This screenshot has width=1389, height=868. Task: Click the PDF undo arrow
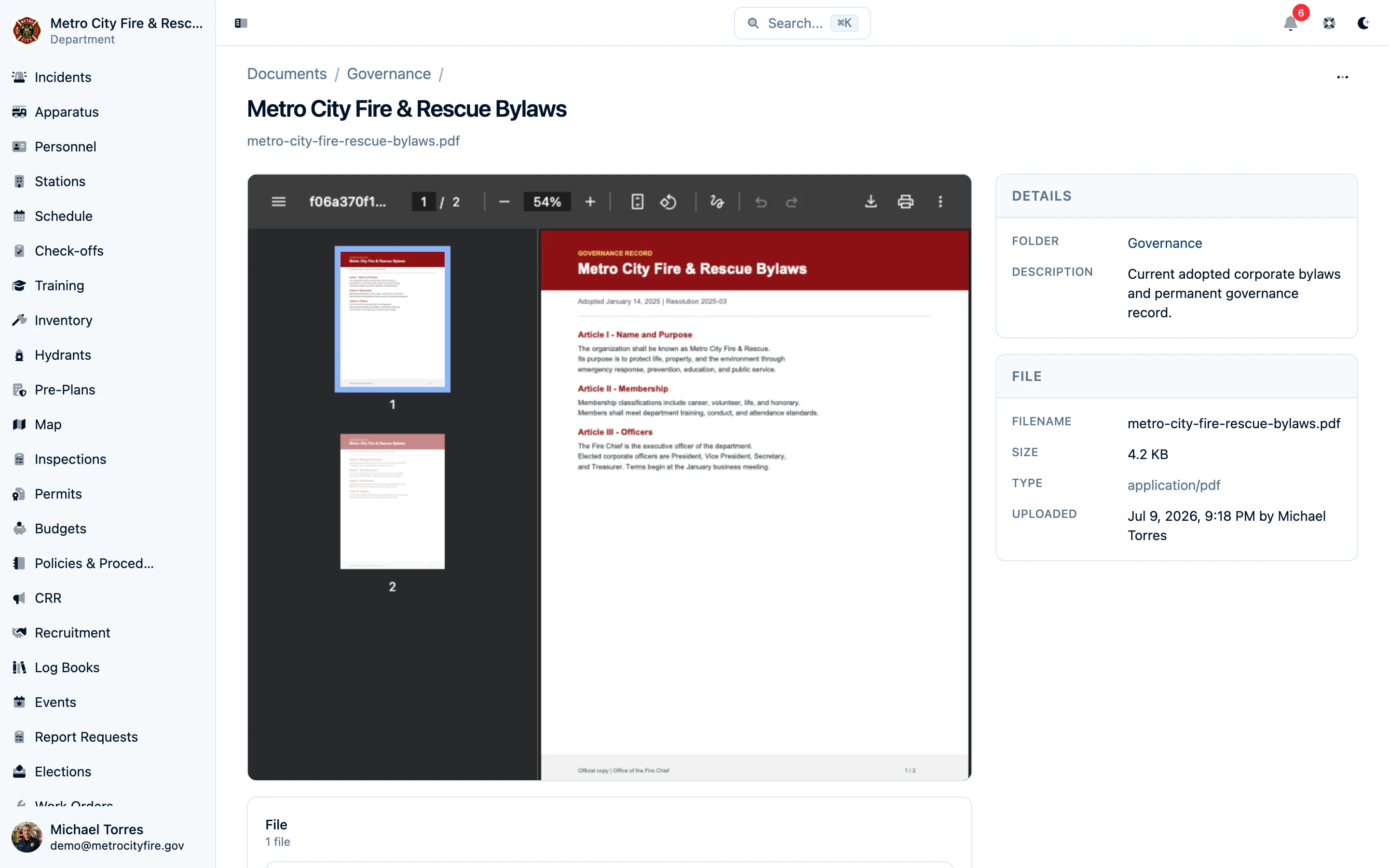[761, 202]
